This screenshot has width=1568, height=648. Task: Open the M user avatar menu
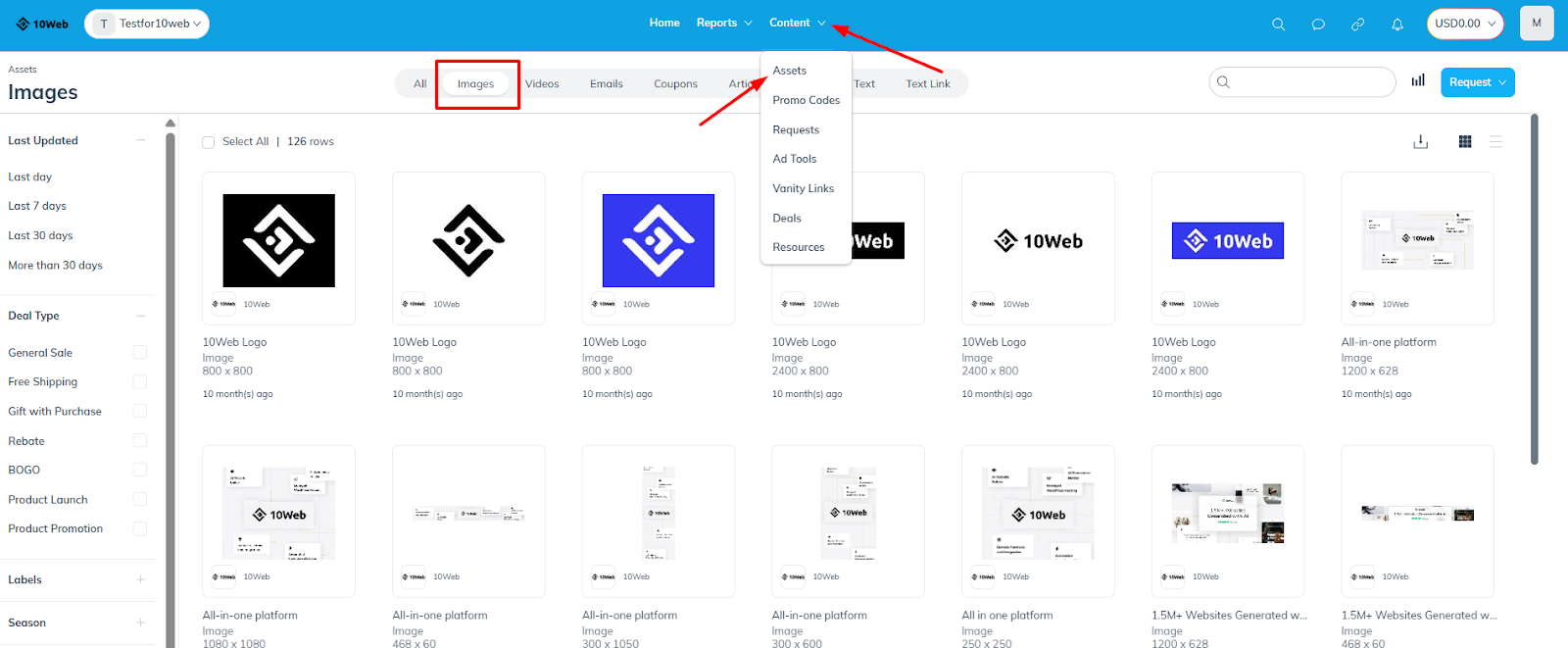tap(1537, 23)
